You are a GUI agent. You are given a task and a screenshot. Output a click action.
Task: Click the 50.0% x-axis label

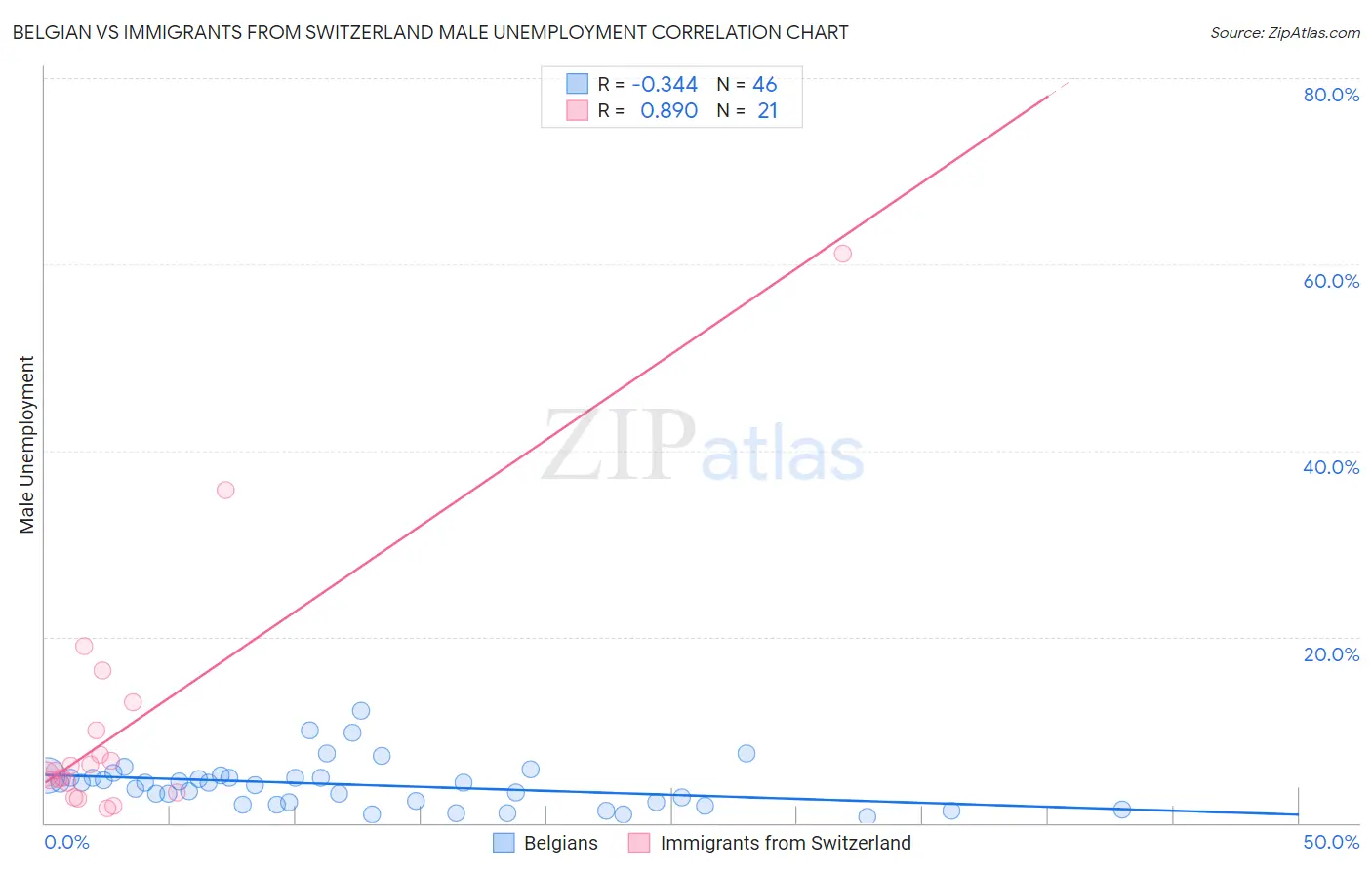1331,842
